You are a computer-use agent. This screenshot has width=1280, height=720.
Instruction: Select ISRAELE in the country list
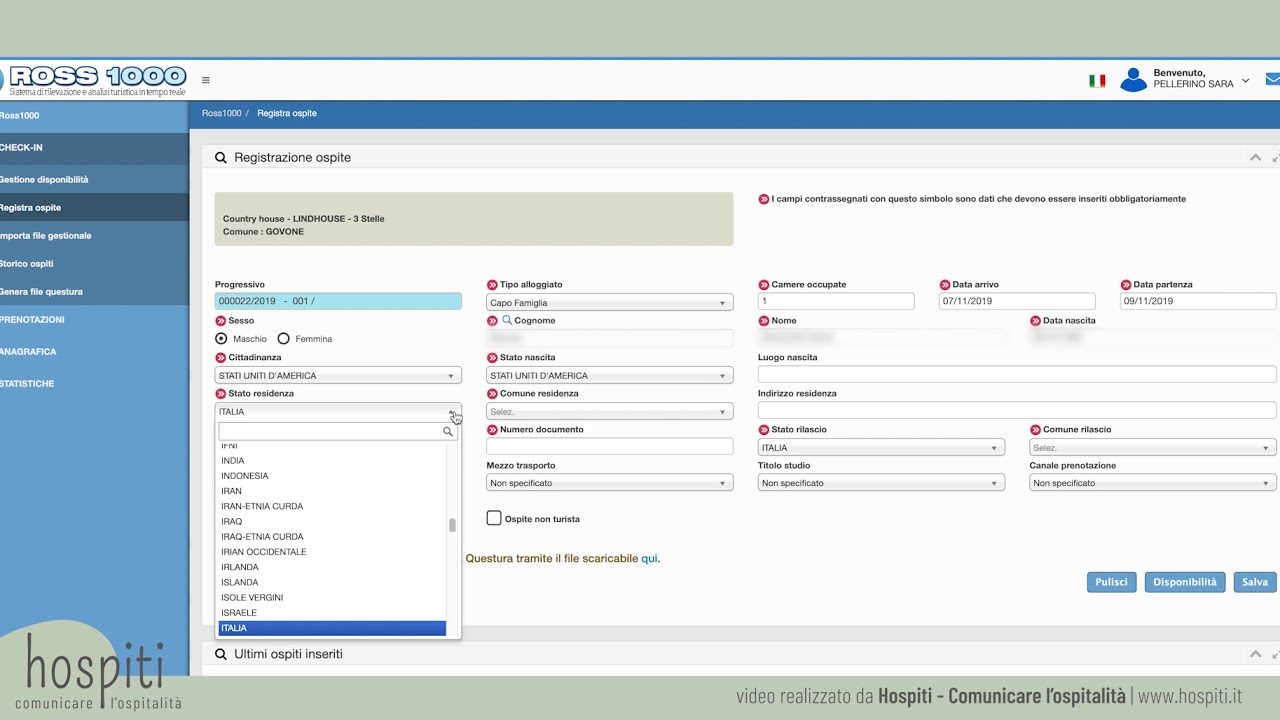click(x=332, y=613)
